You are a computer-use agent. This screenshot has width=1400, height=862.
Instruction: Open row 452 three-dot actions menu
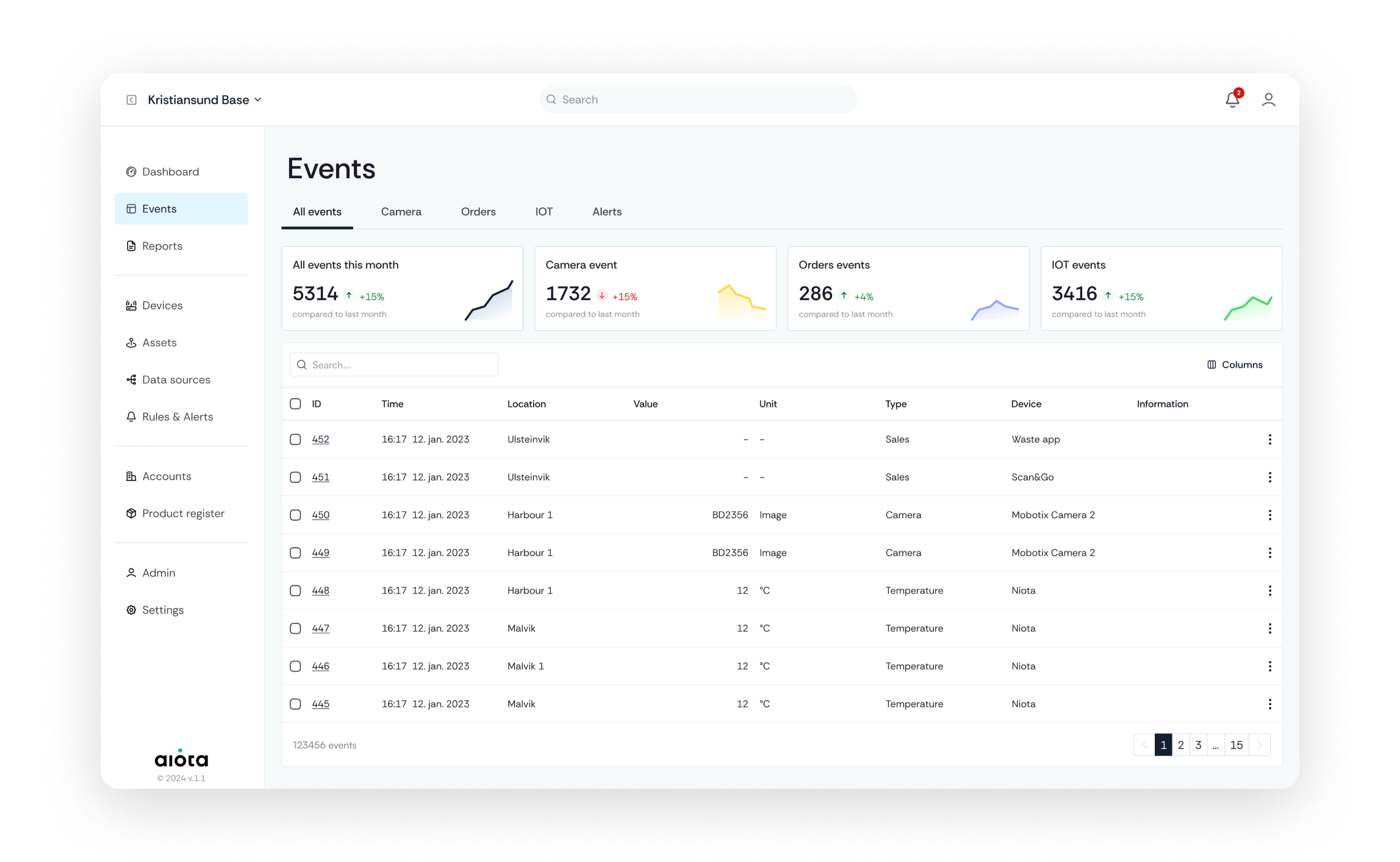coord(1269,439)
